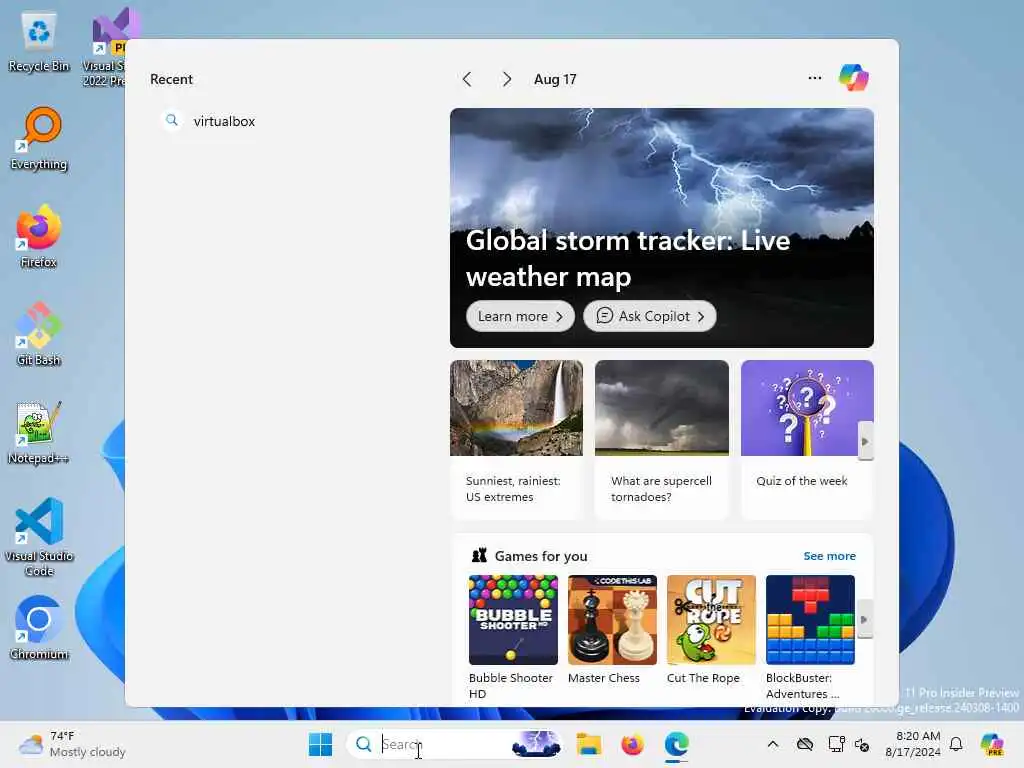Open the Global storm tracker headline
Image resolution: width=1024 pixels, height=768 pixels.
click(628, 259)
